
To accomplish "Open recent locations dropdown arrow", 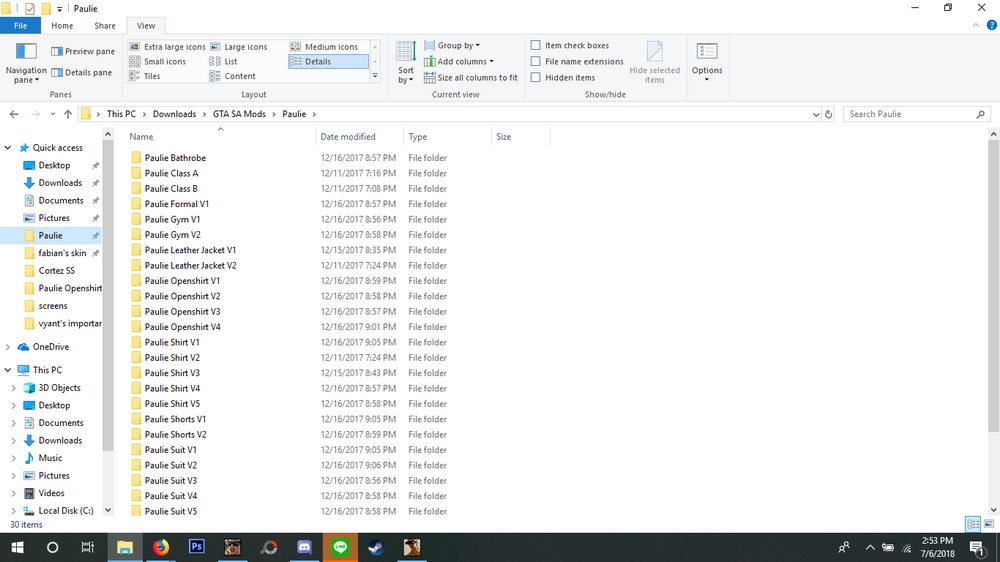I will click(x=52, y=114).
